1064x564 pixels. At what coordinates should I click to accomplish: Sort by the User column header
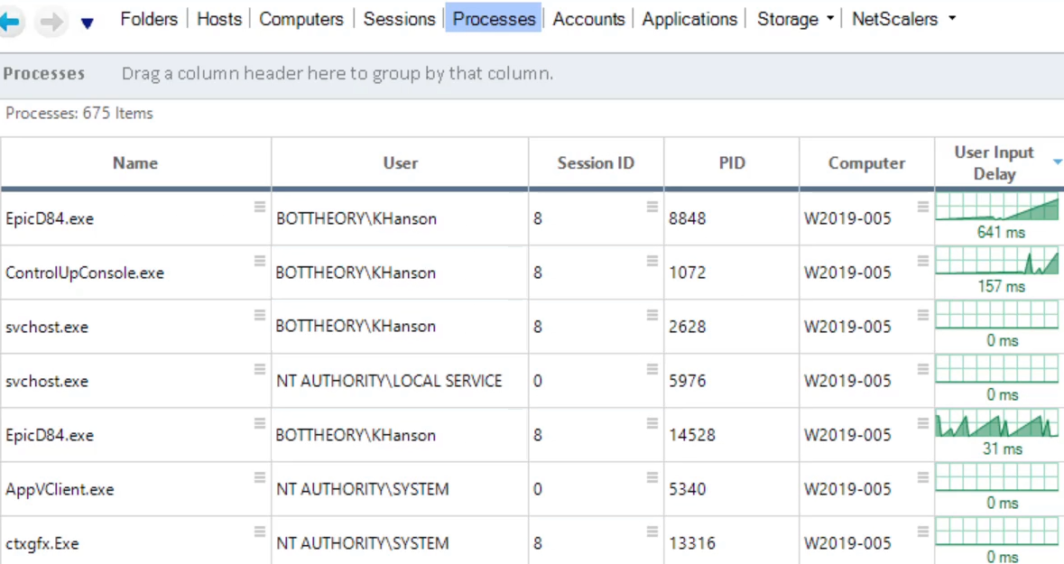coord(400,163)
